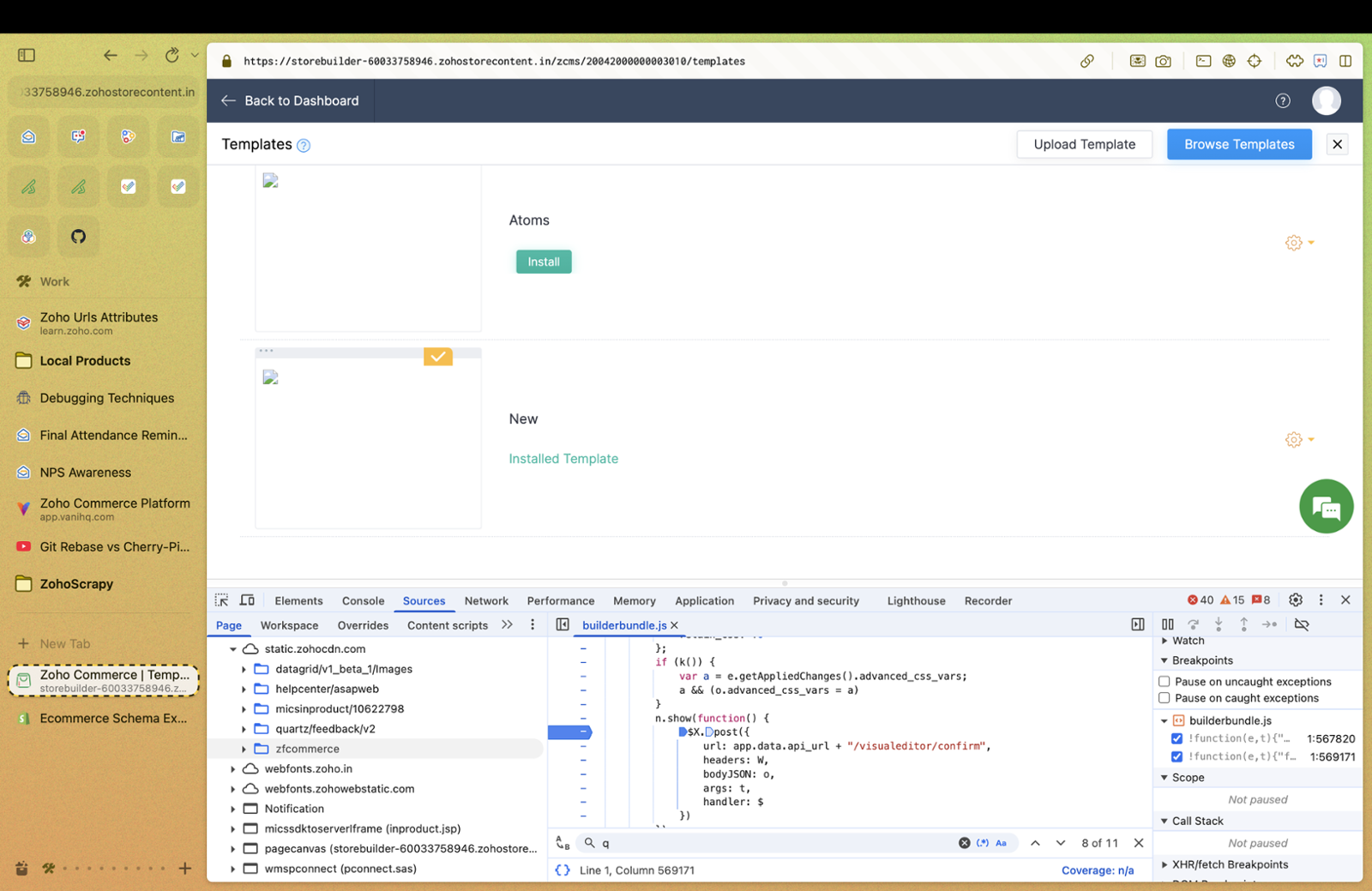Enable Pause on uncaught exceptions
This screenshot has height=891, width=1372.
(x=1164, y=682)
